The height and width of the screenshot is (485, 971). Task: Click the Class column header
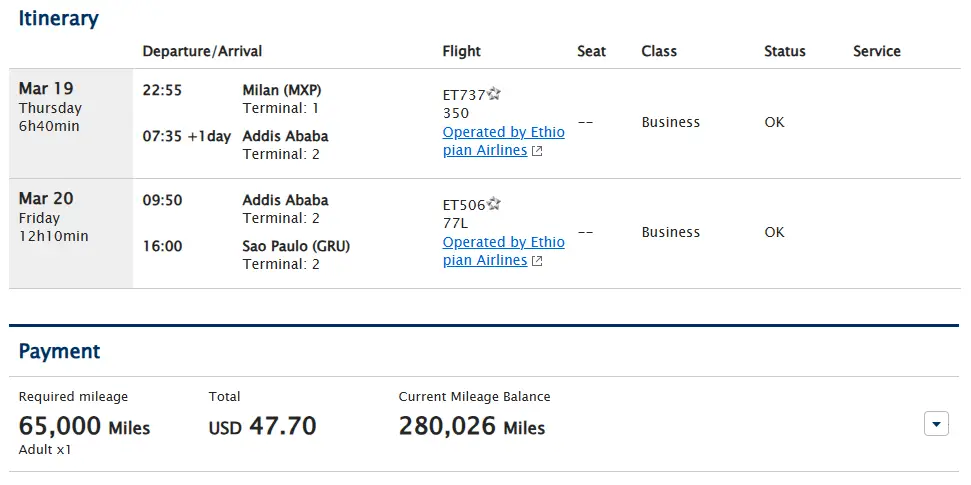(659, 51)
